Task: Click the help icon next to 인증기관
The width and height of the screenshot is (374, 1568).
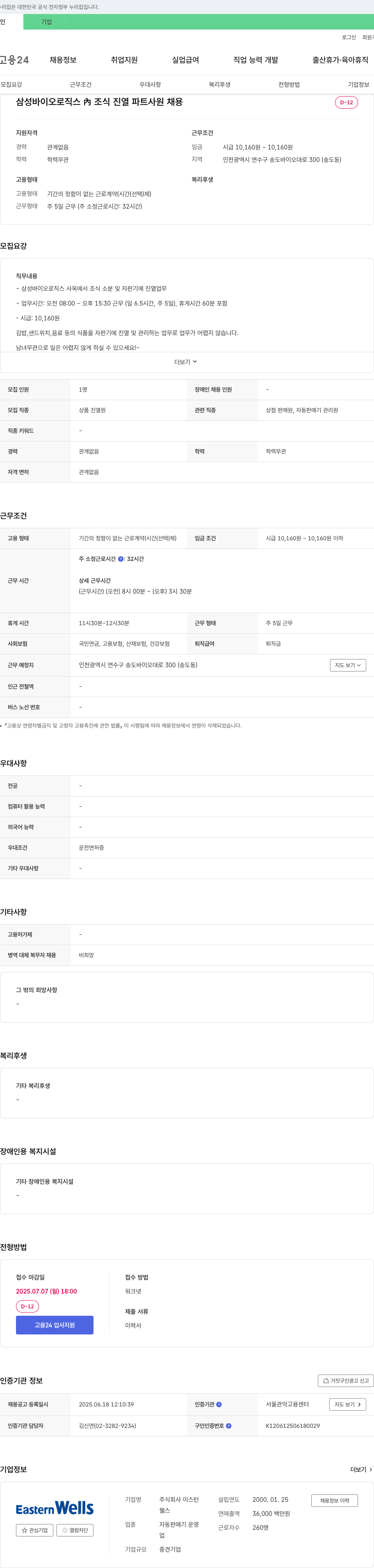Action: click(x=219, y=1405)
